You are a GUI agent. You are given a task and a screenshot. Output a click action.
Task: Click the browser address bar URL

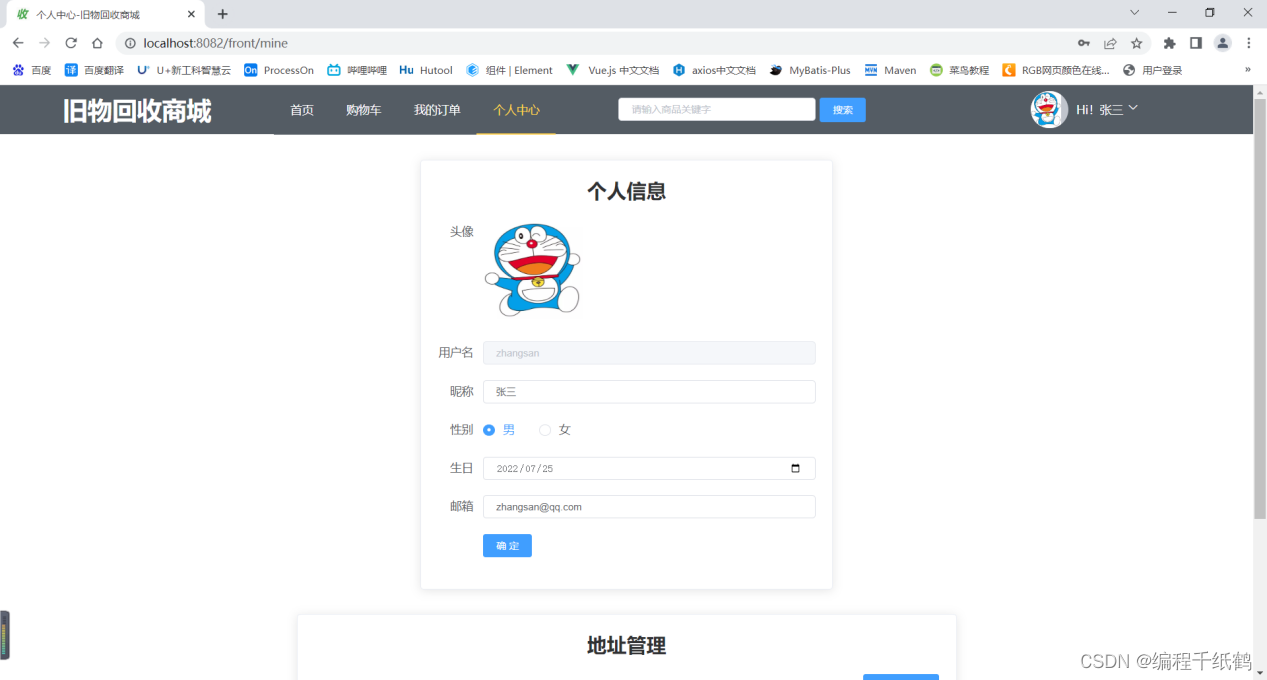coord(215,43)
